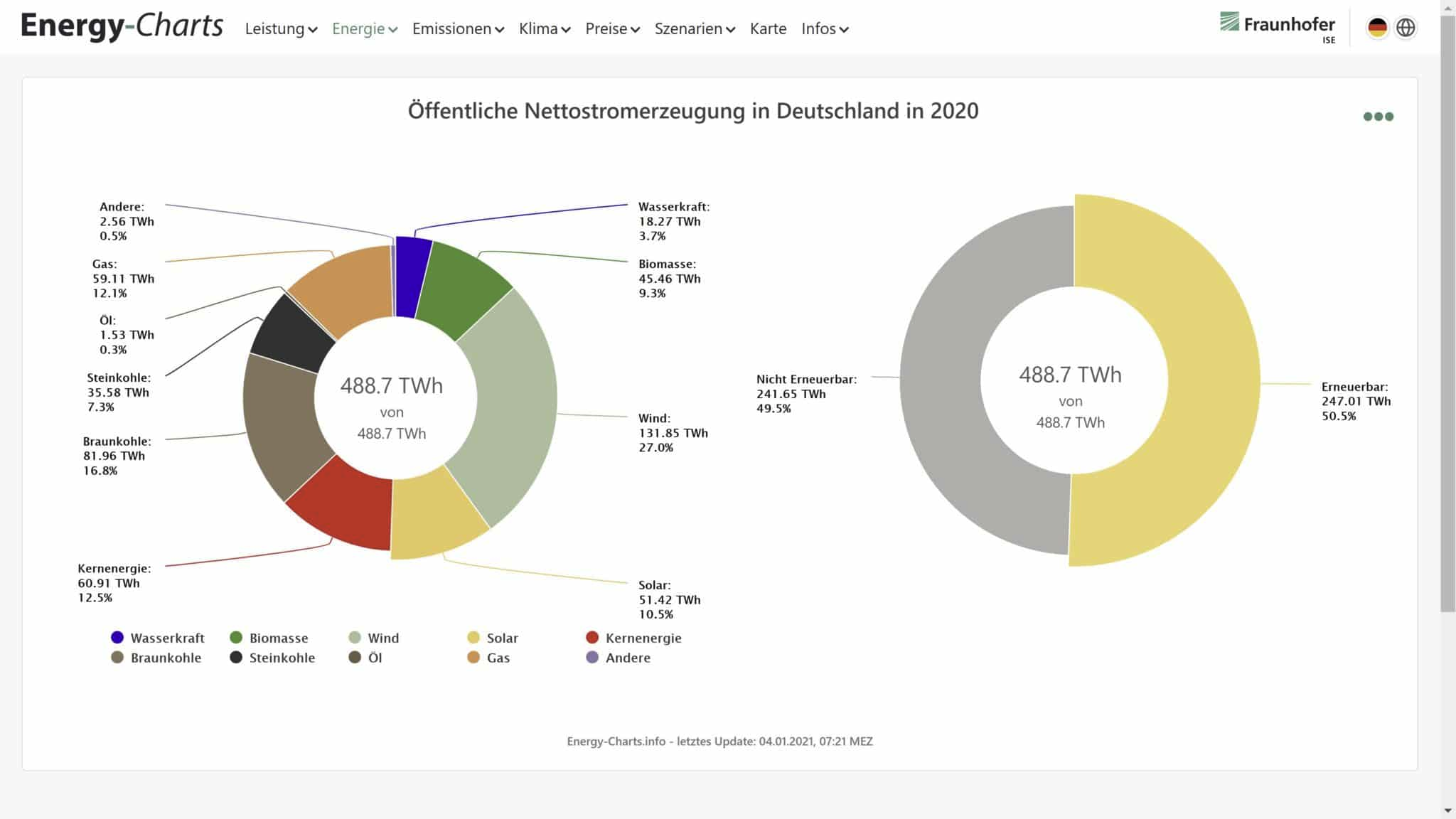Open the Energie menu item

click(x=364, y=29)
